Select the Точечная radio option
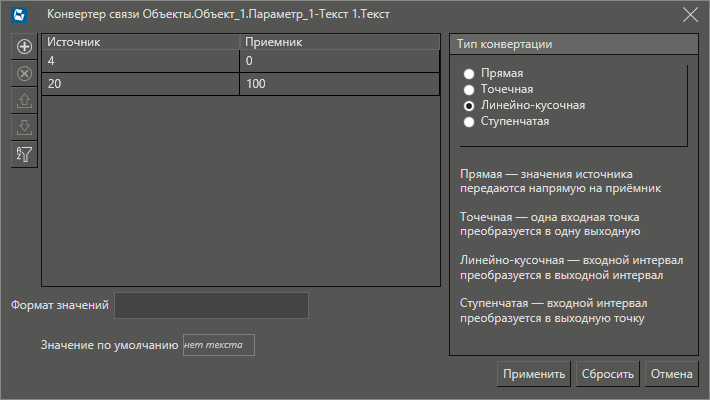This screenshot has width=710, height=400. click(468, 90)
